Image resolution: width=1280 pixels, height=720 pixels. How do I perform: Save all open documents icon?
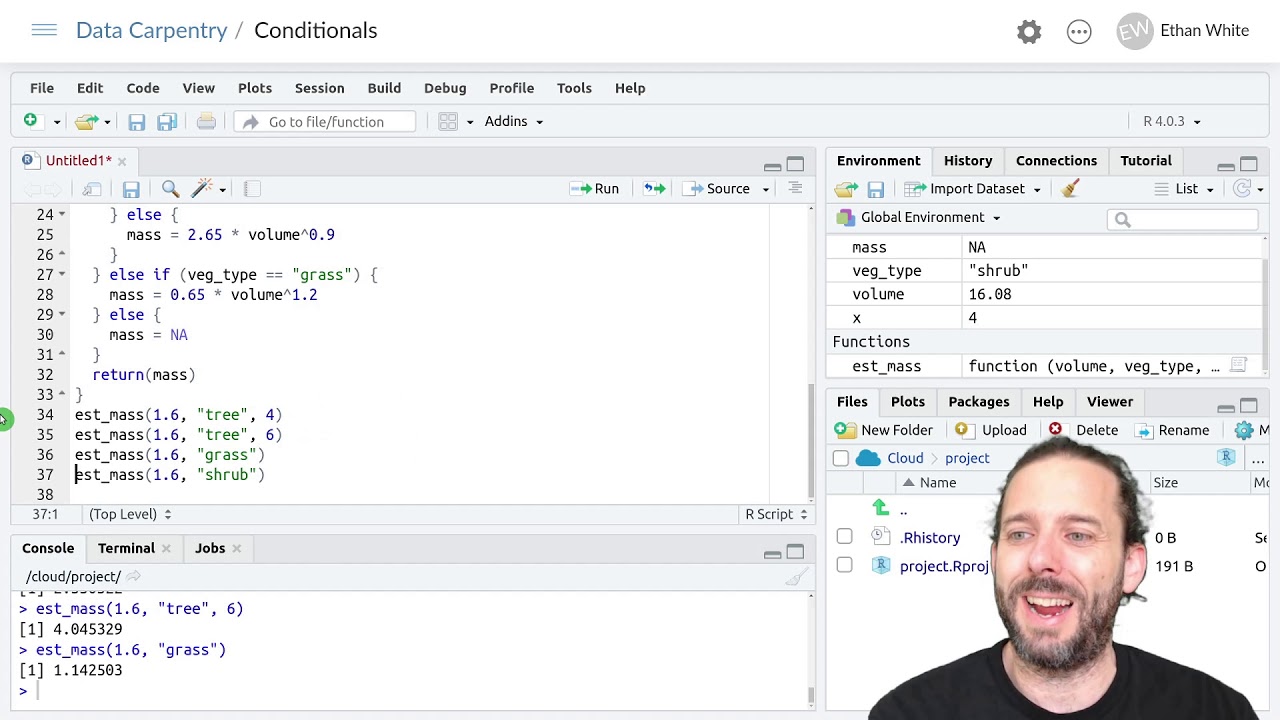(167, 121)
